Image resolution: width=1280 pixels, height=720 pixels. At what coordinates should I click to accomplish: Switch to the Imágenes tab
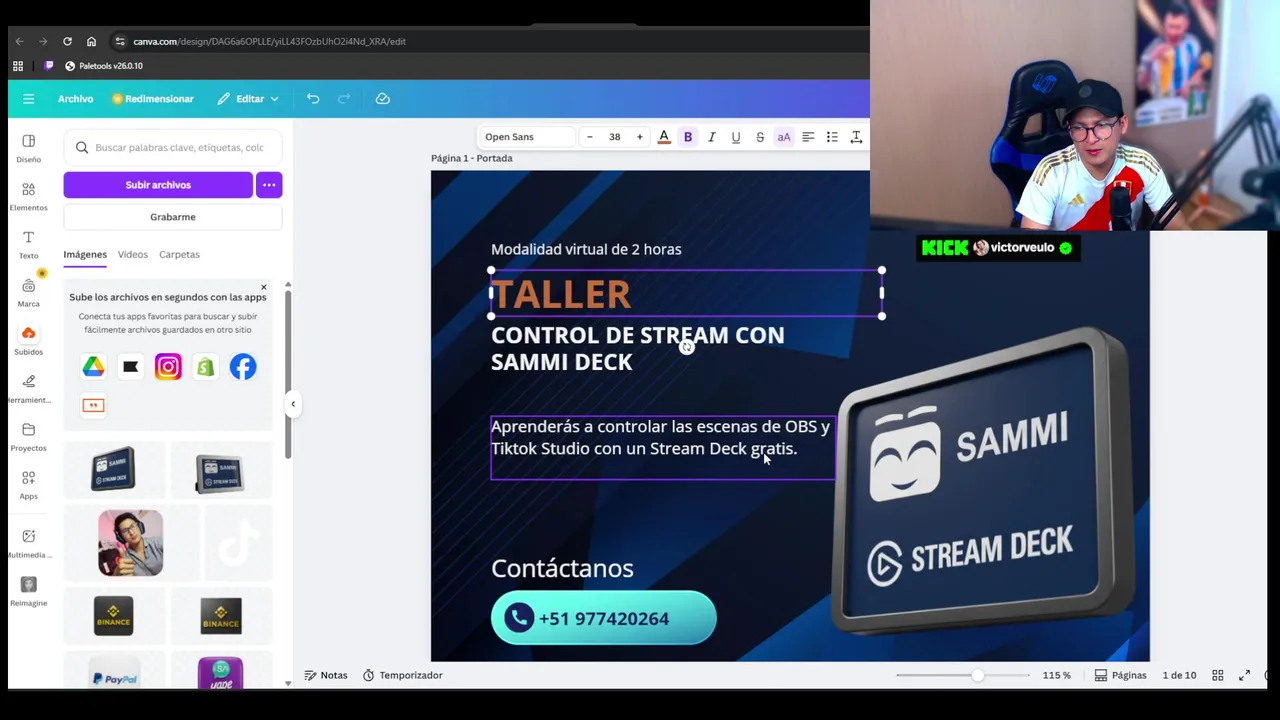coord(85,254)
